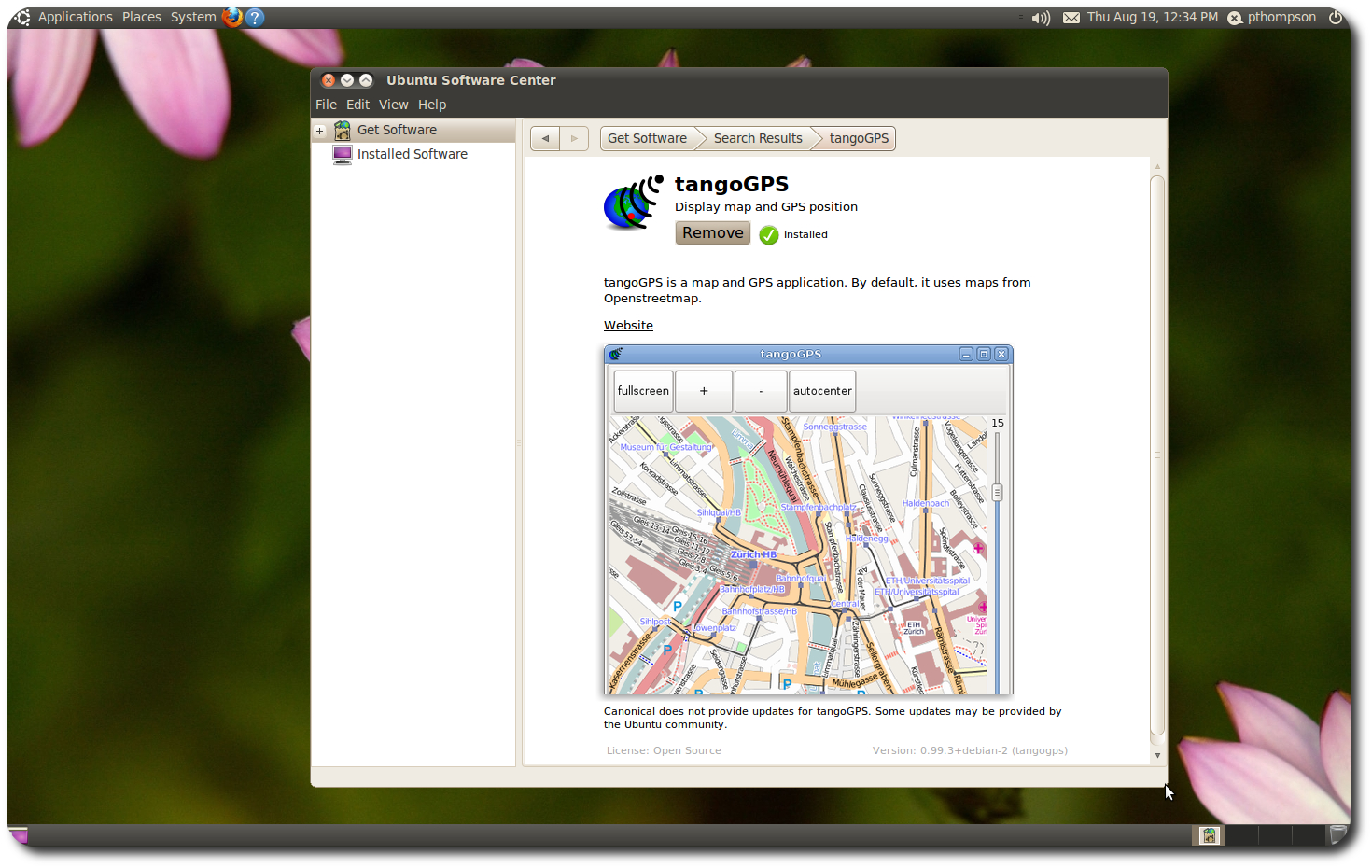This screenshot has height=868, width=1372.
Task: Launch Firefox from the top panel
Action: (x=232, y=17)
